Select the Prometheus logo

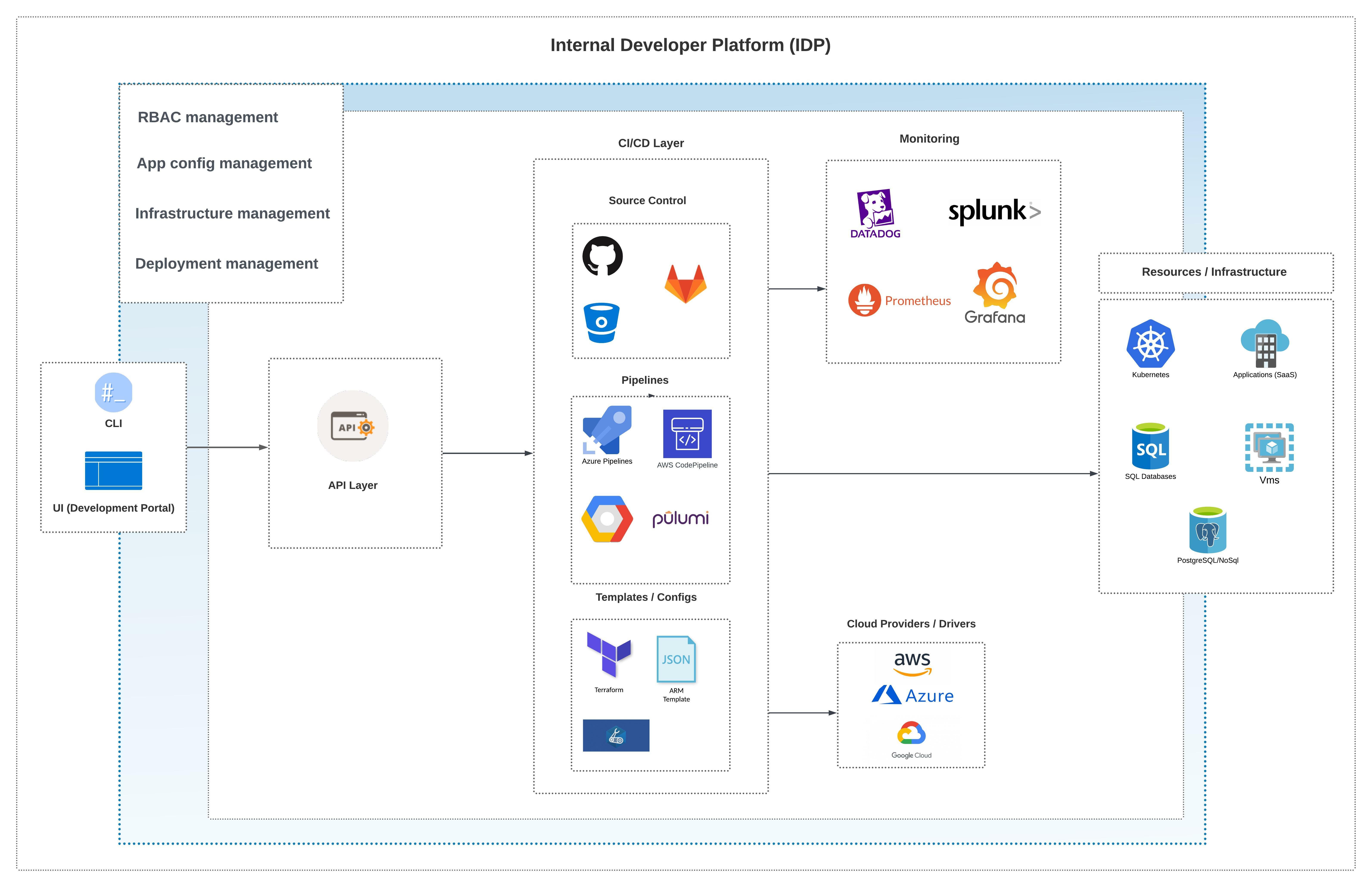click(x=899, y=300)
